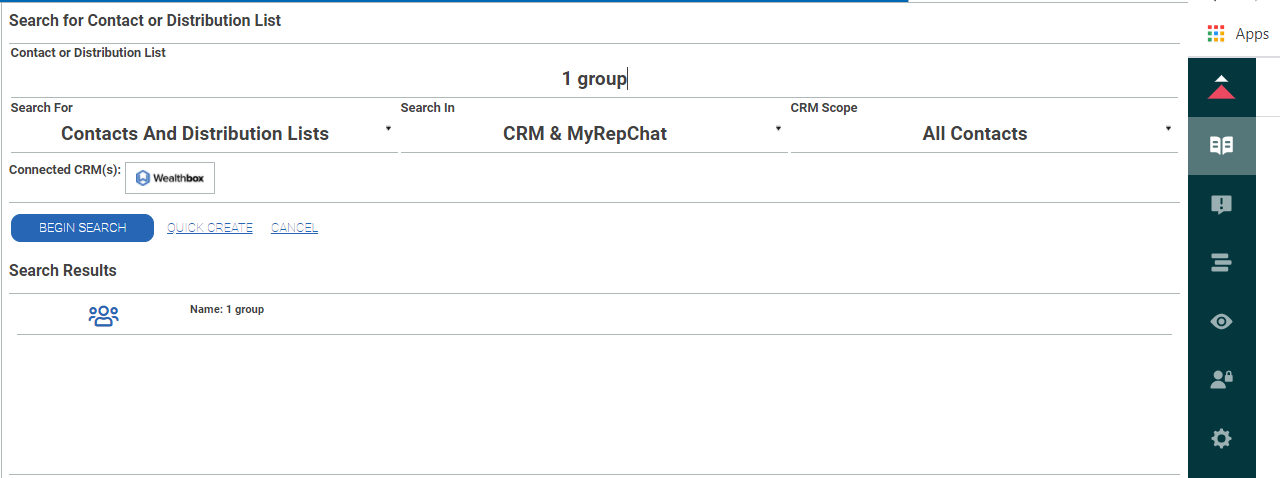Click the message alert bubble icon
1280x478 pixels.
(1221, 204)
